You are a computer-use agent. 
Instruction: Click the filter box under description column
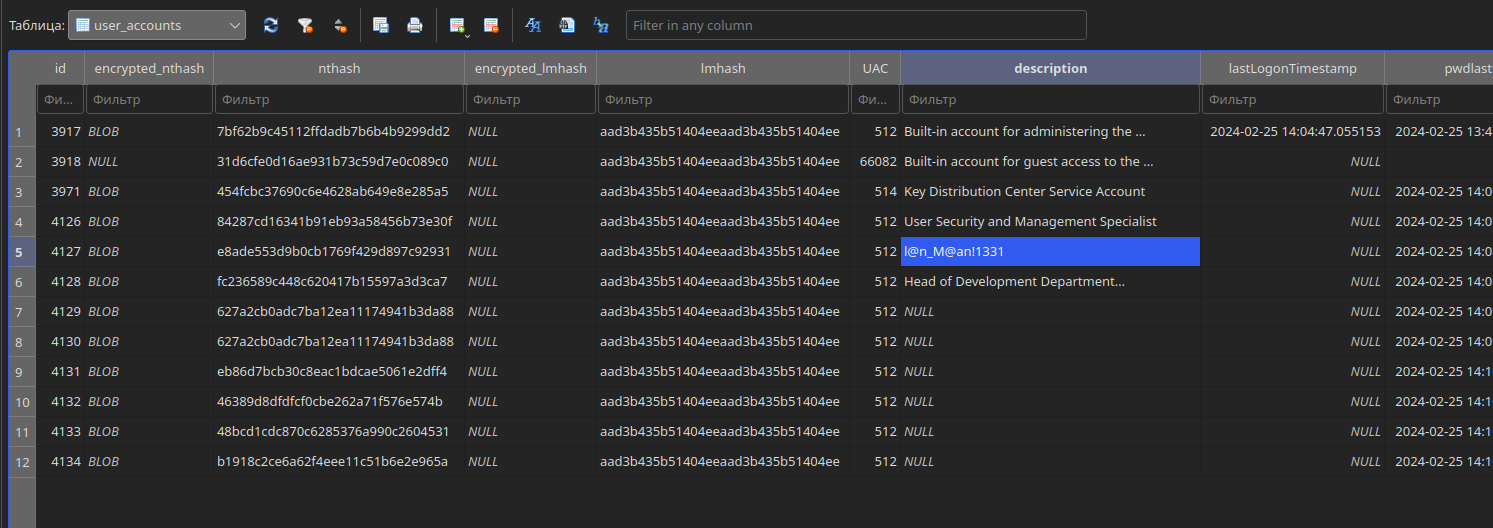[x=1050, y=100]
